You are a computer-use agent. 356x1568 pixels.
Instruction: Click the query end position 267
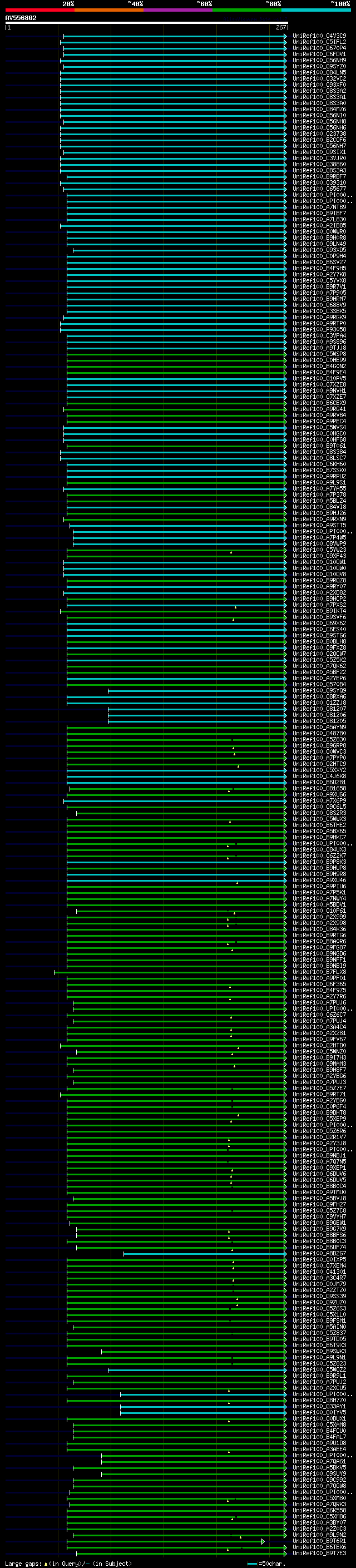pos(280,27)
